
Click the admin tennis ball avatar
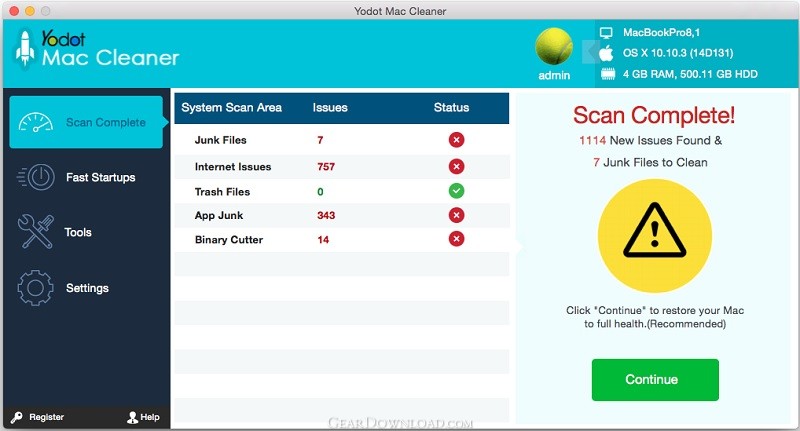[x=554, y=46]
